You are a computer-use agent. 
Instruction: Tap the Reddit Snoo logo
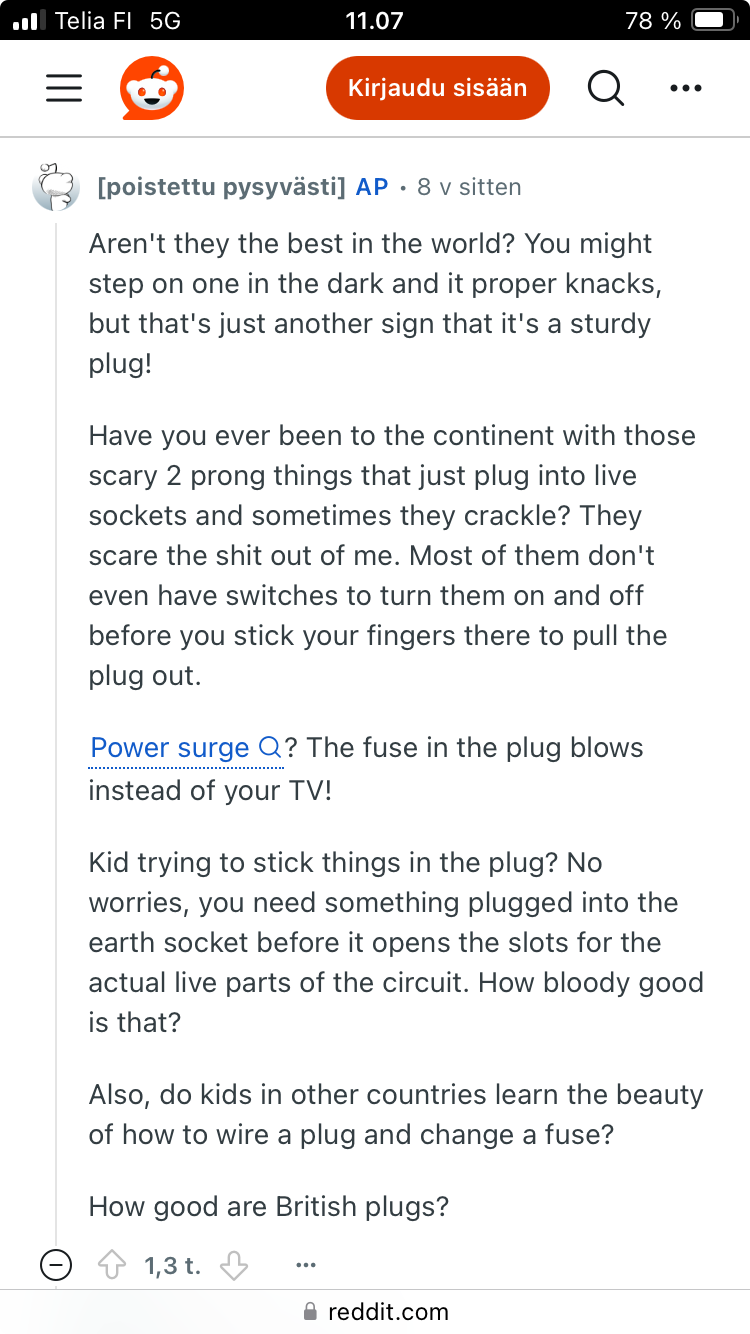point(152,88)
